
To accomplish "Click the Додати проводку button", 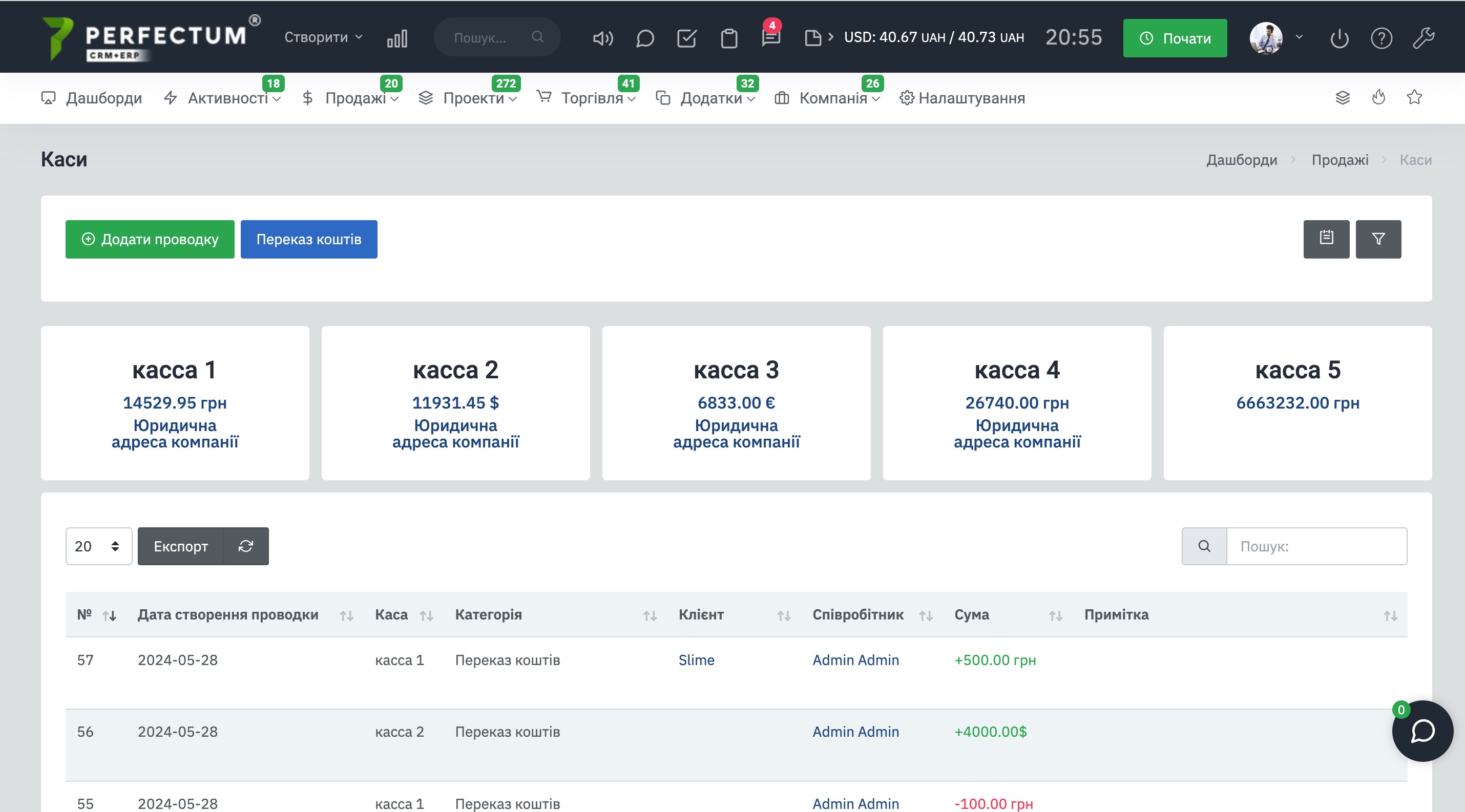I will 150,239.
